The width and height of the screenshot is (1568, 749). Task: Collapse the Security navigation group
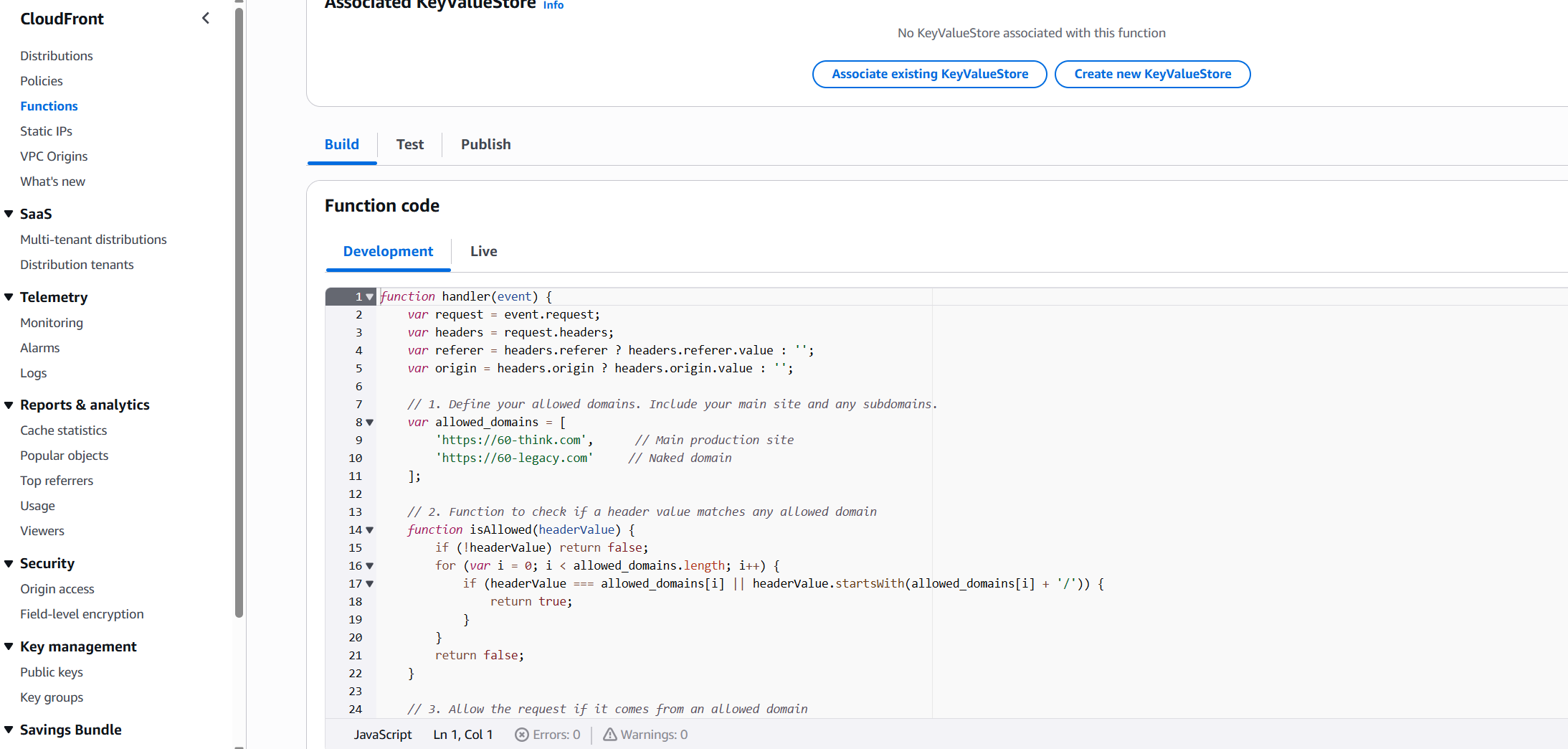[x=9, y=564]
